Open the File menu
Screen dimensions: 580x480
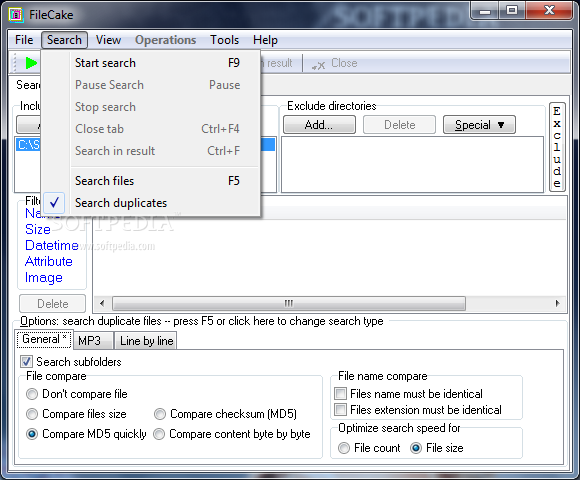point(24,40)
